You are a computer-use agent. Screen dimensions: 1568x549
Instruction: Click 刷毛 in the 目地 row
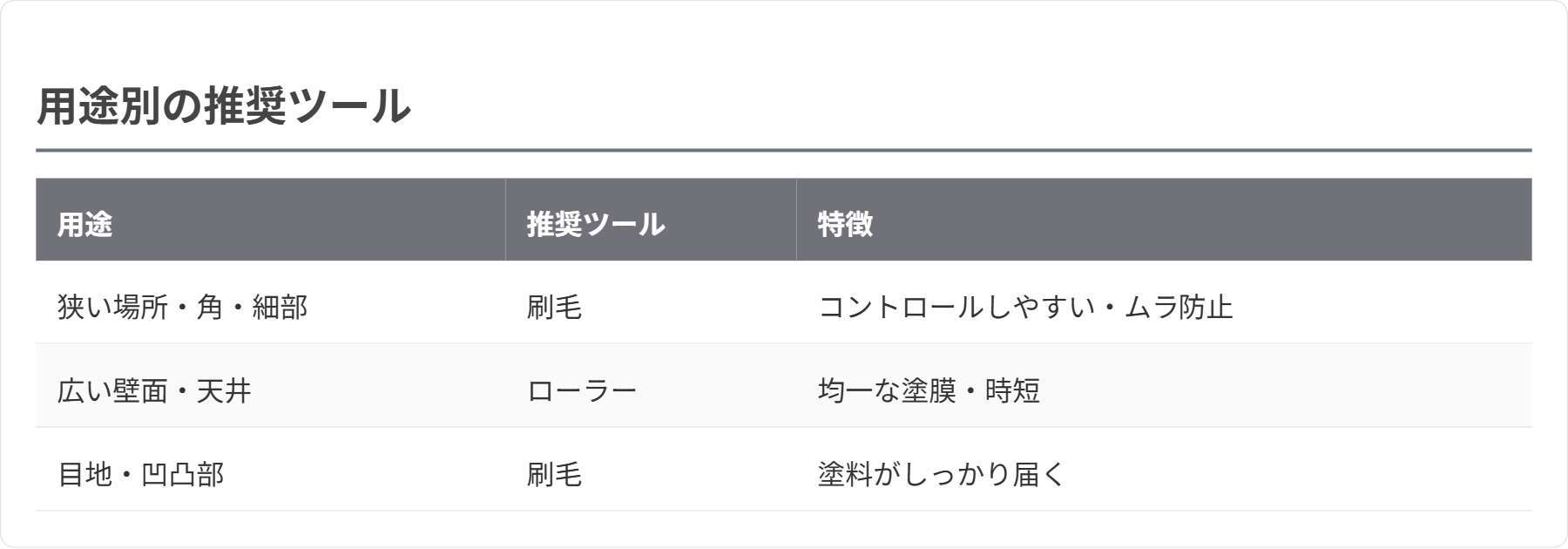pos(554,475)
